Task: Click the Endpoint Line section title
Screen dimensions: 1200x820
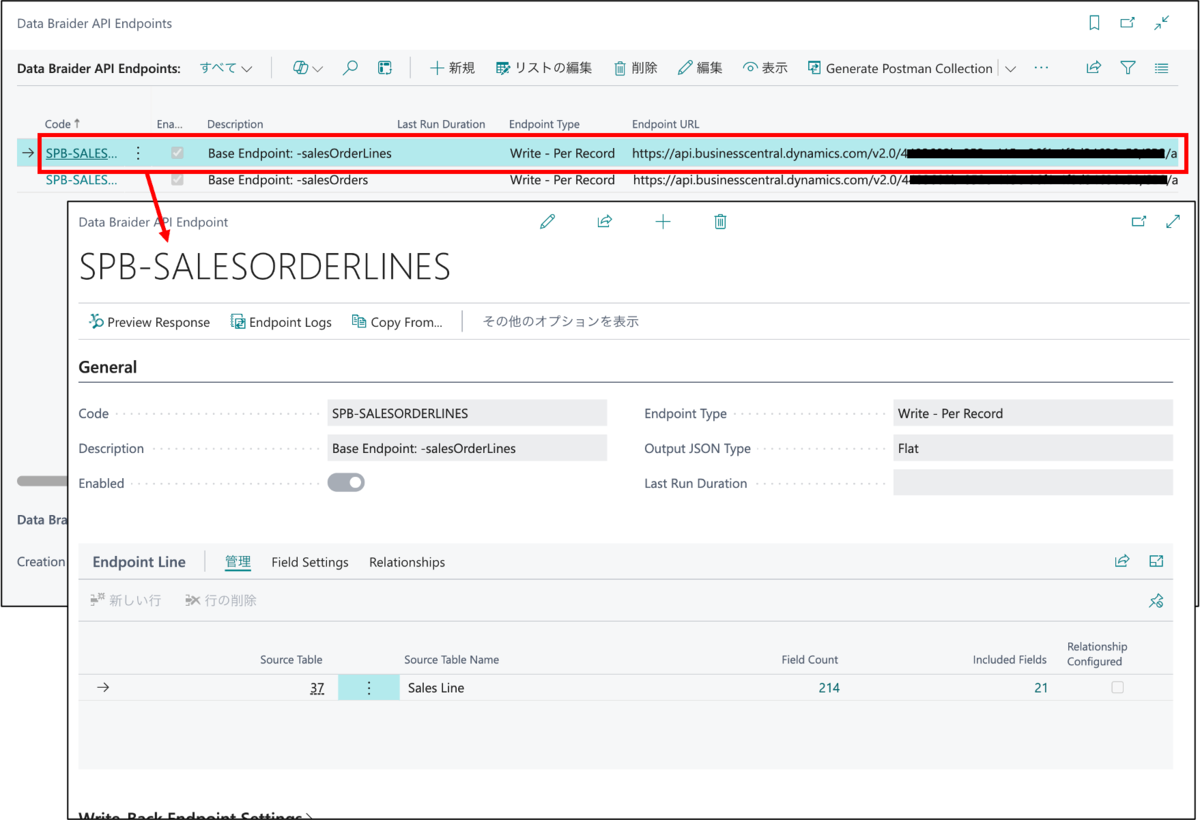Action: [139, 562]
